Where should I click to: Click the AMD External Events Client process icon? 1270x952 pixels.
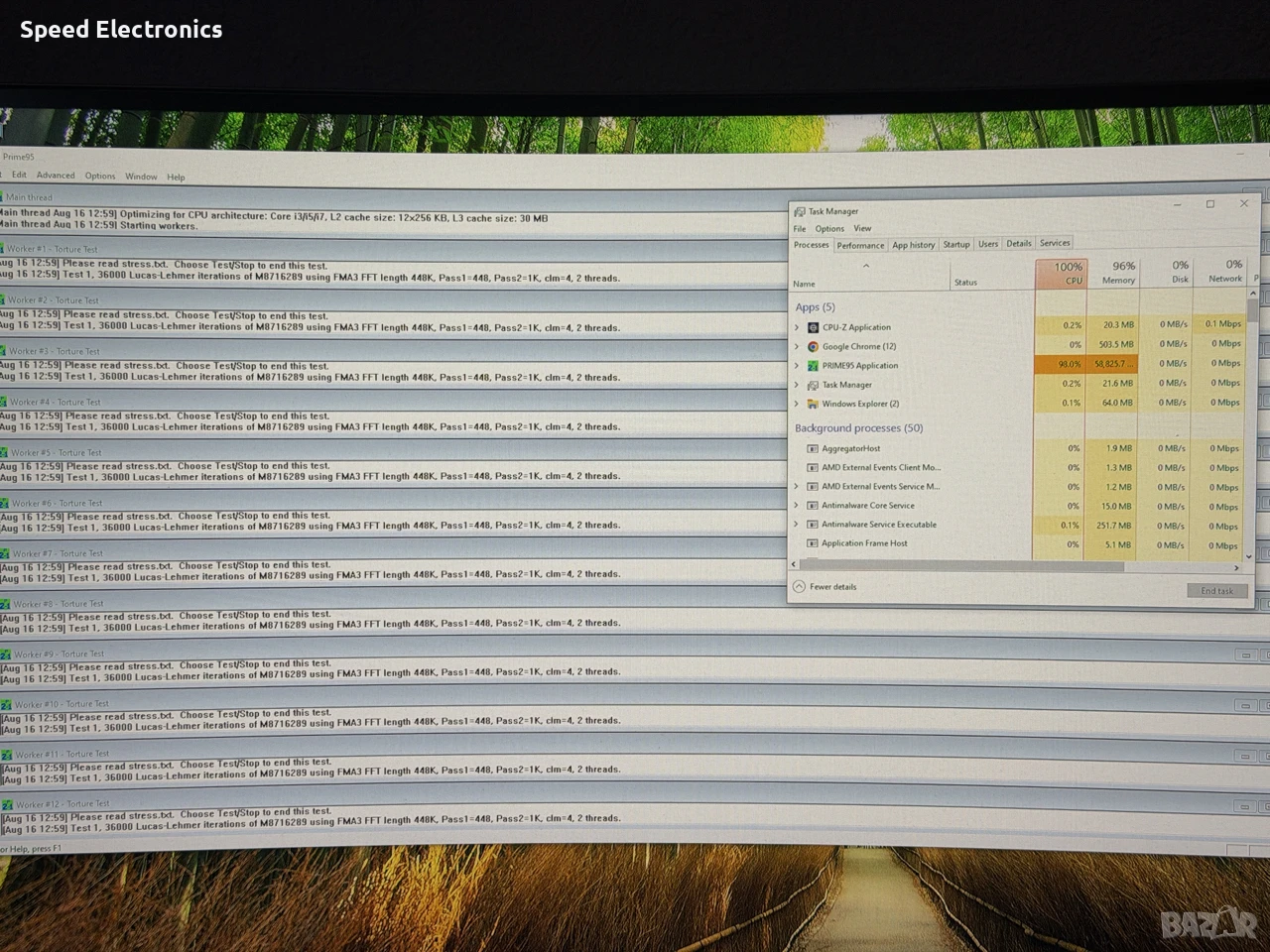pyautogui.click(x=813, y=467)
